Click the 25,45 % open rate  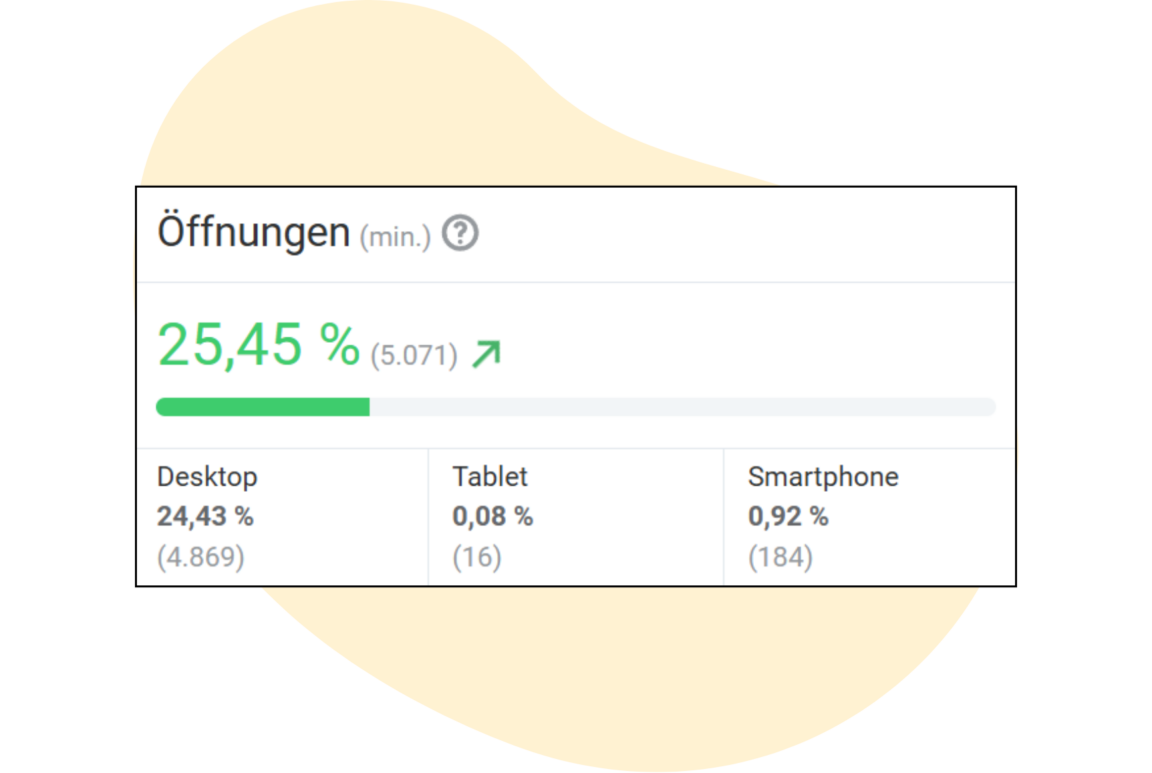coord(258,345)
